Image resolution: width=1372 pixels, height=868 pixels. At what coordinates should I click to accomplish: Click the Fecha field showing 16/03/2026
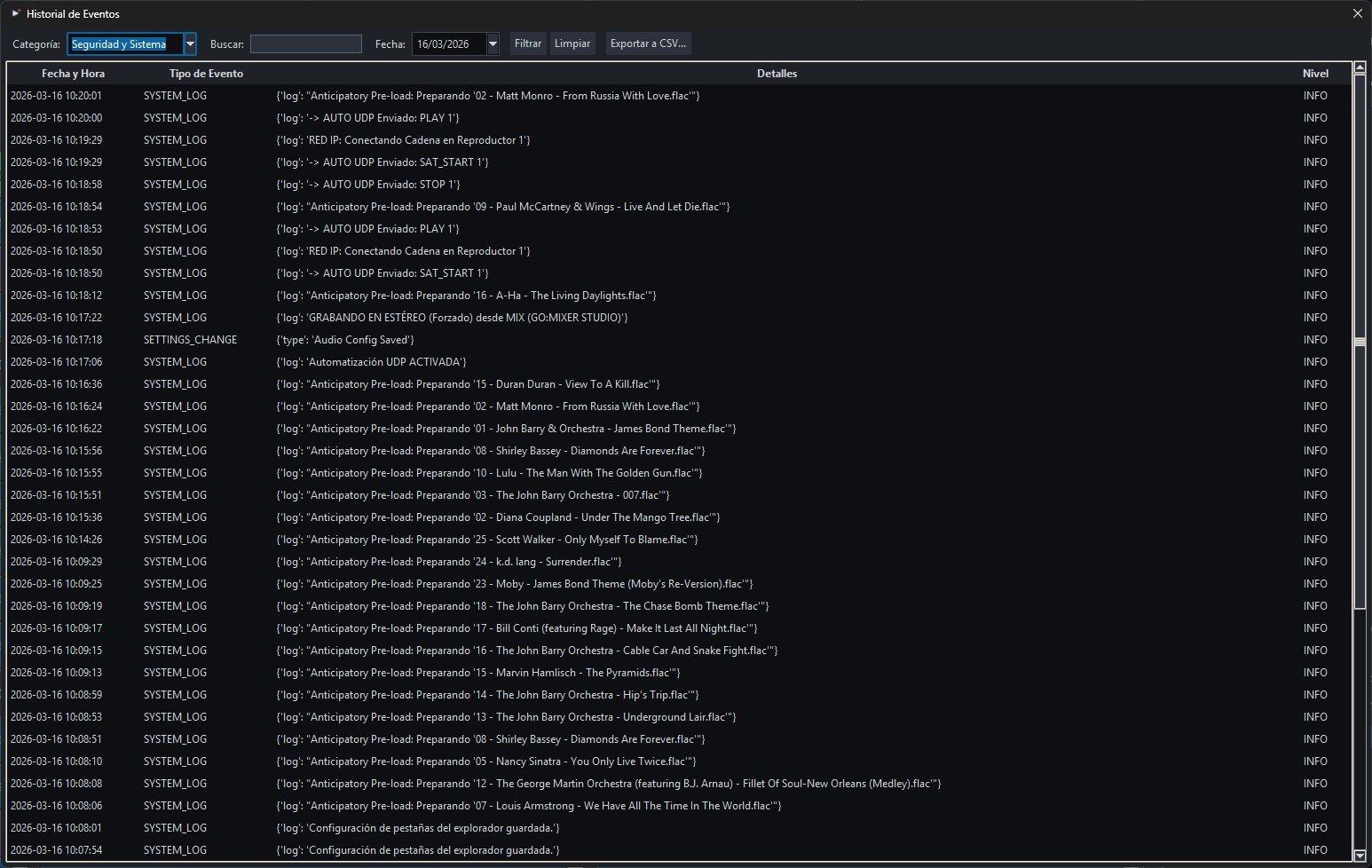(449, 43)
